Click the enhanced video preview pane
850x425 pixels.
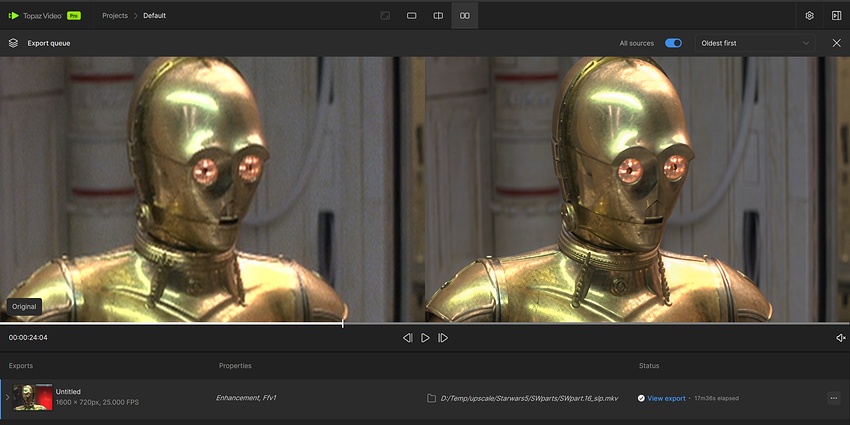point(638,189)
